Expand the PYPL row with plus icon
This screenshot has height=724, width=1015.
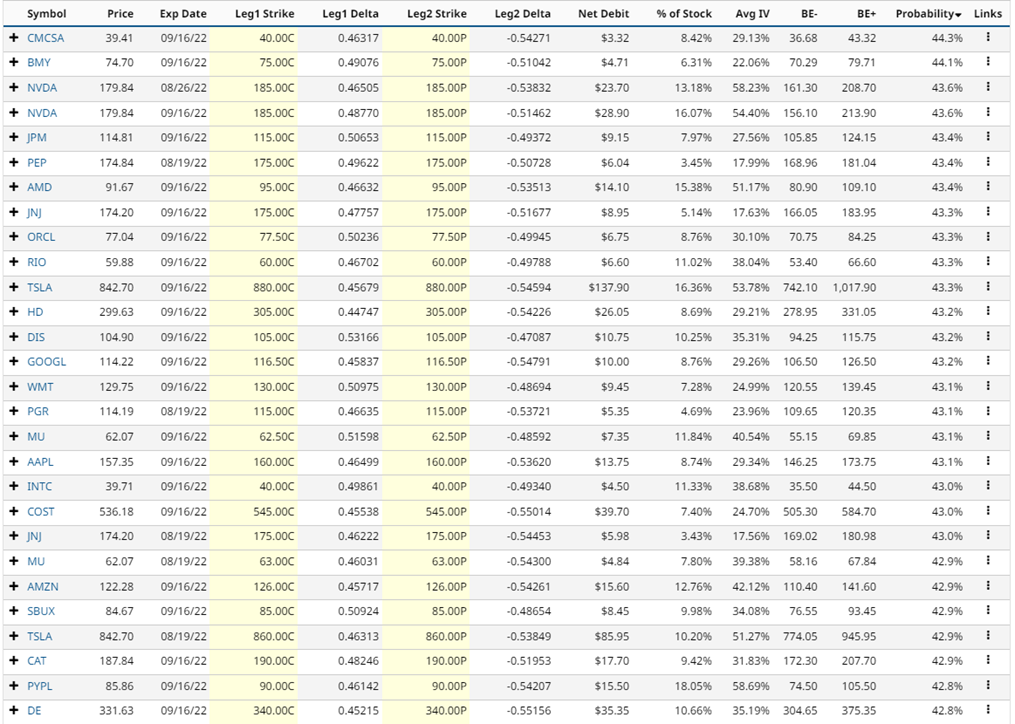click(x=14, y=686)
